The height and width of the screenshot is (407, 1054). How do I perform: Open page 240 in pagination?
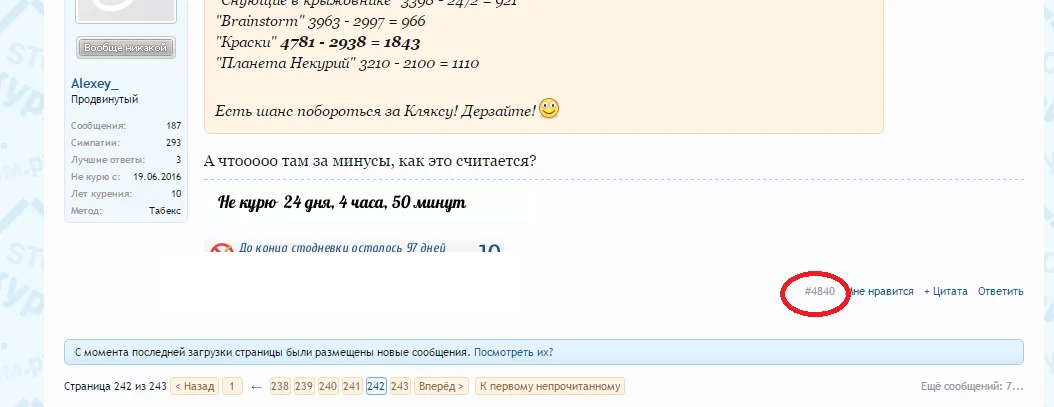click(328, 386)
